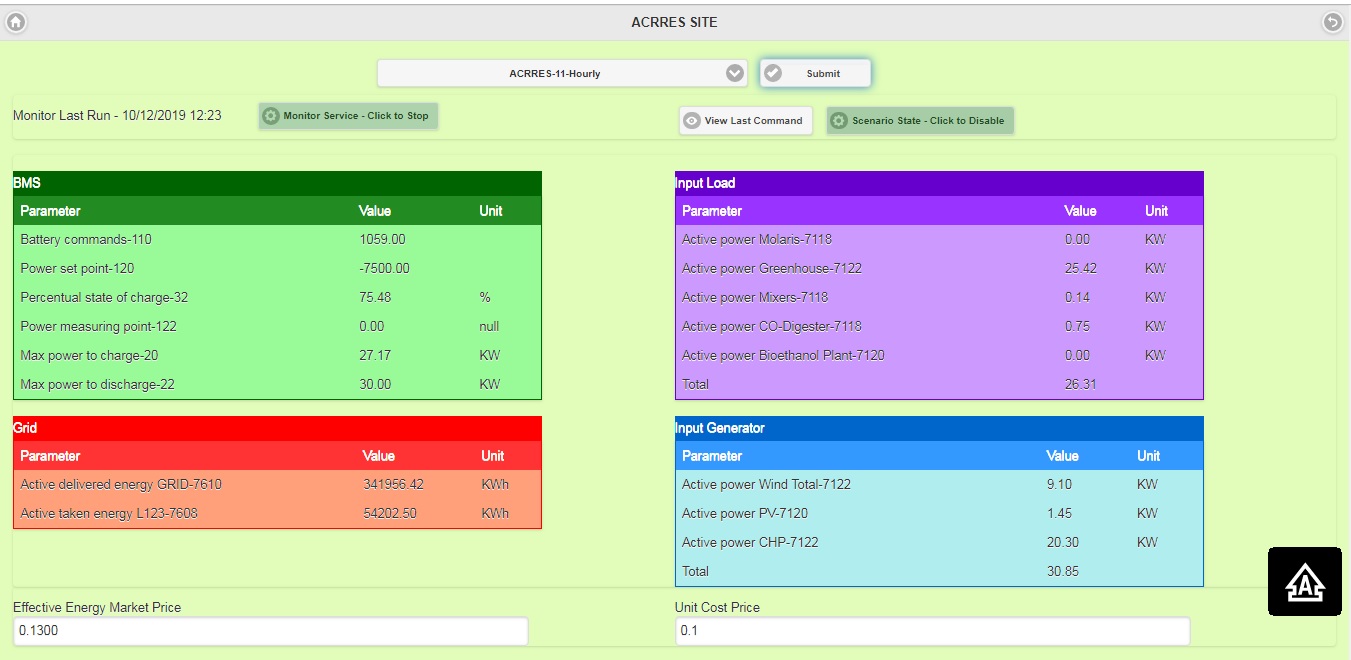
Task: Click the black house logo badge
Action: [x=1305, y=582]
